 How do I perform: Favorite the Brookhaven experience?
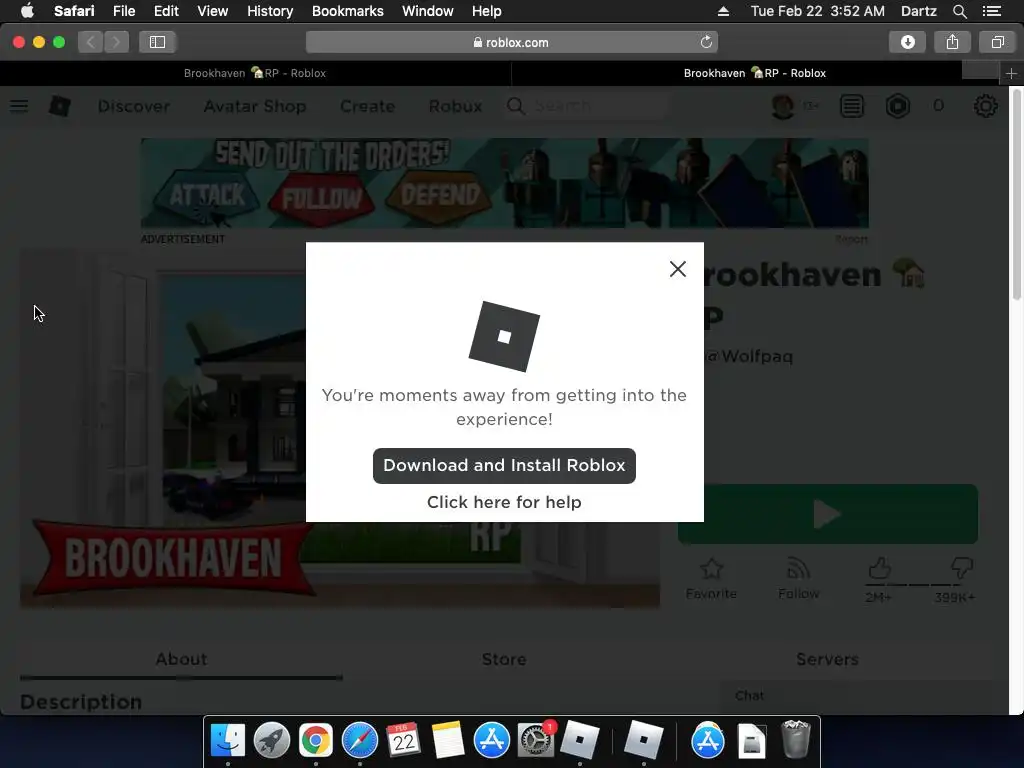pos(711,579)
